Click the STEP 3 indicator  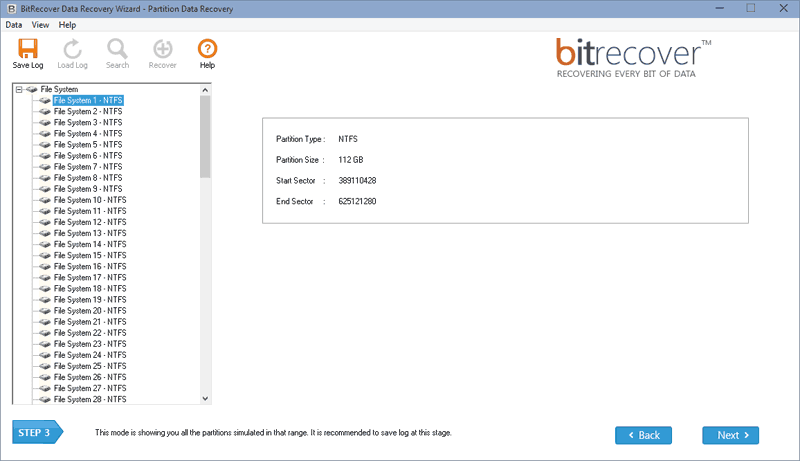coord(37,432)
